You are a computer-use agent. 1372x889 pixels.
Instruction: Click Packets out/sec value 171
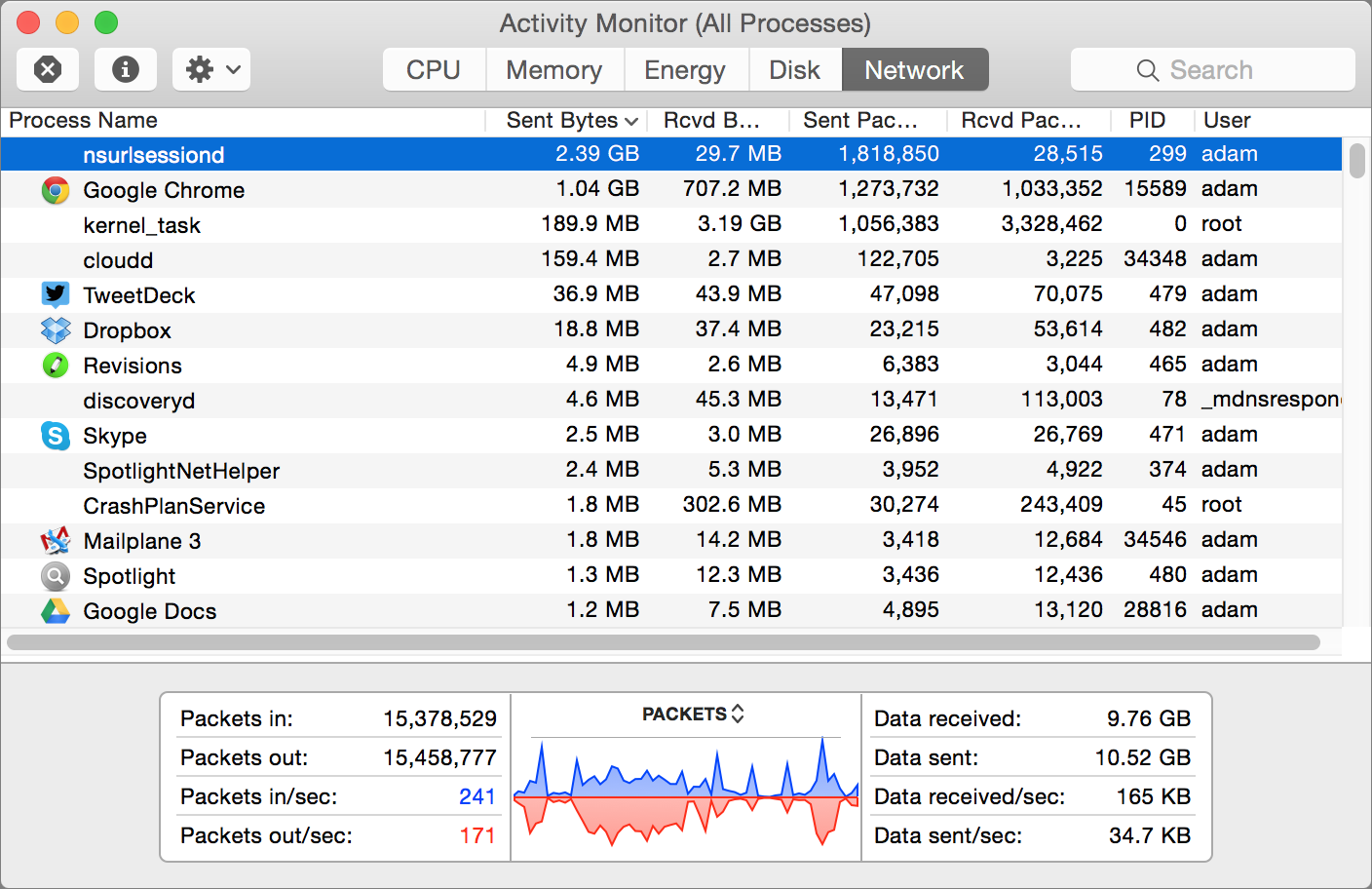[477, 835]
